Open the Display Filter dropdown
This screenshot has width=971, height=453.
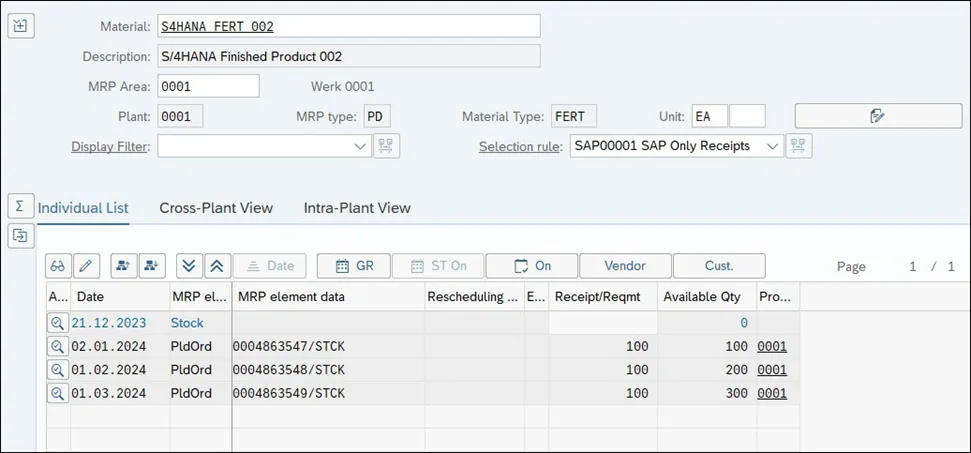coord(361,146)
